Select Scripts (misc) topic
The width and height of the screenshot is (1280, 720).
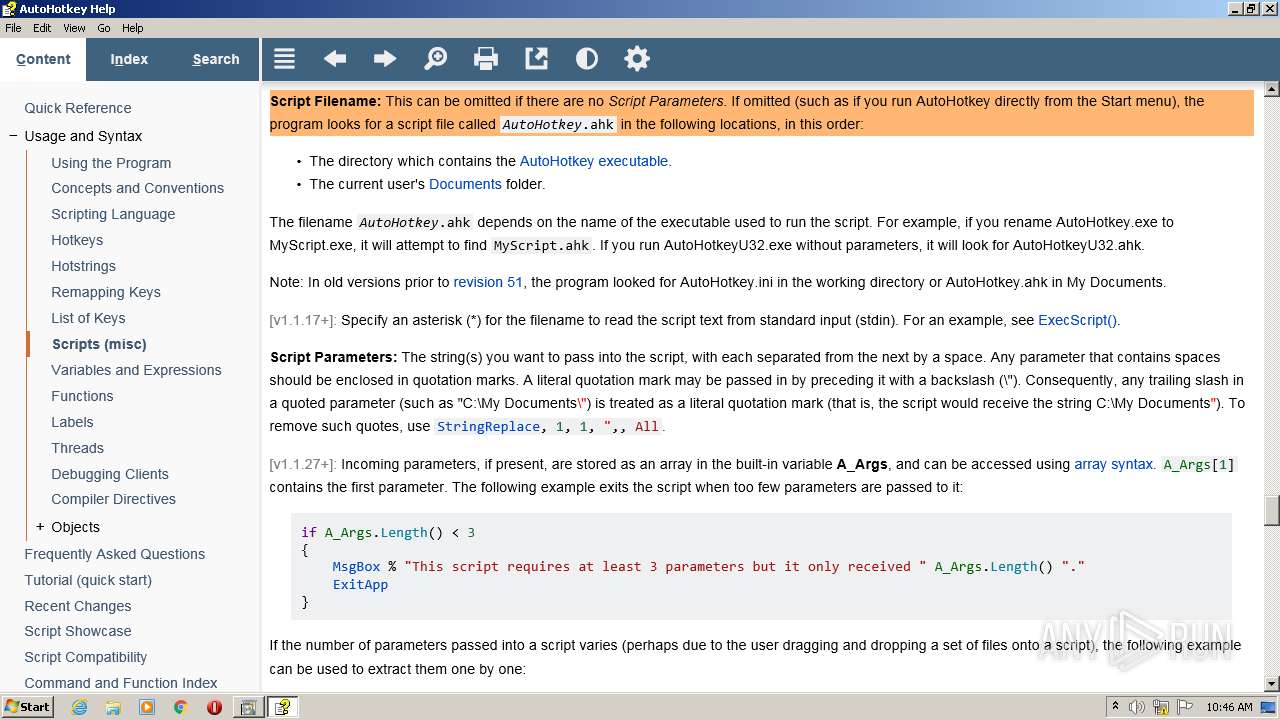coord(99,344)
